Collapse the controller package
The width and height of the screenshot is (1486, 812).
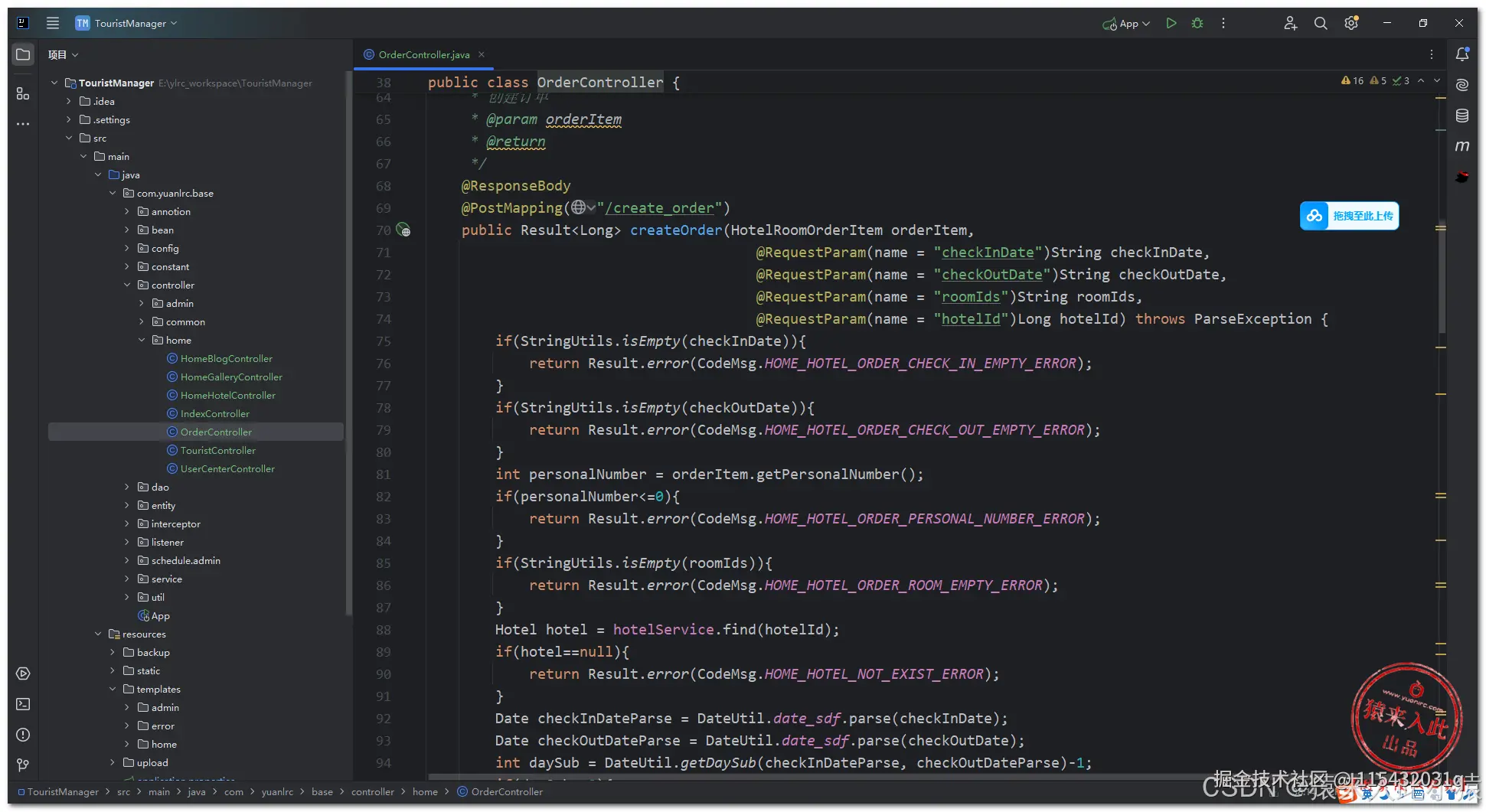[x=127, y=285]
